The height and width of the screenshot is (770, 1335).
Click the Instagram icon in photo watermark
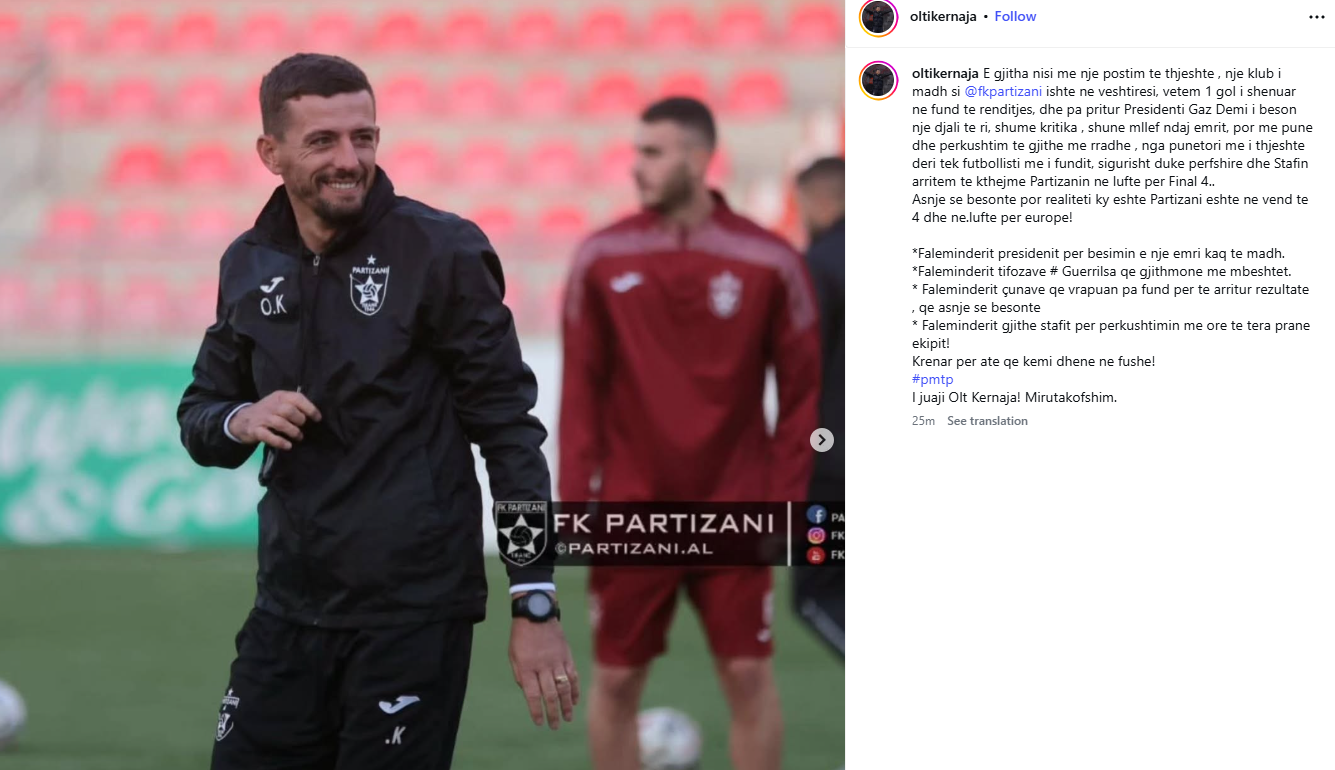point(816,536)
